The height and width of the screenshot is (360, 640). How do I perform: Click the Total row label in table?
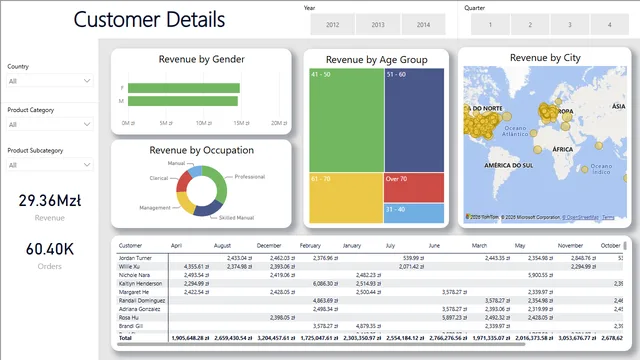click(125, 338)
